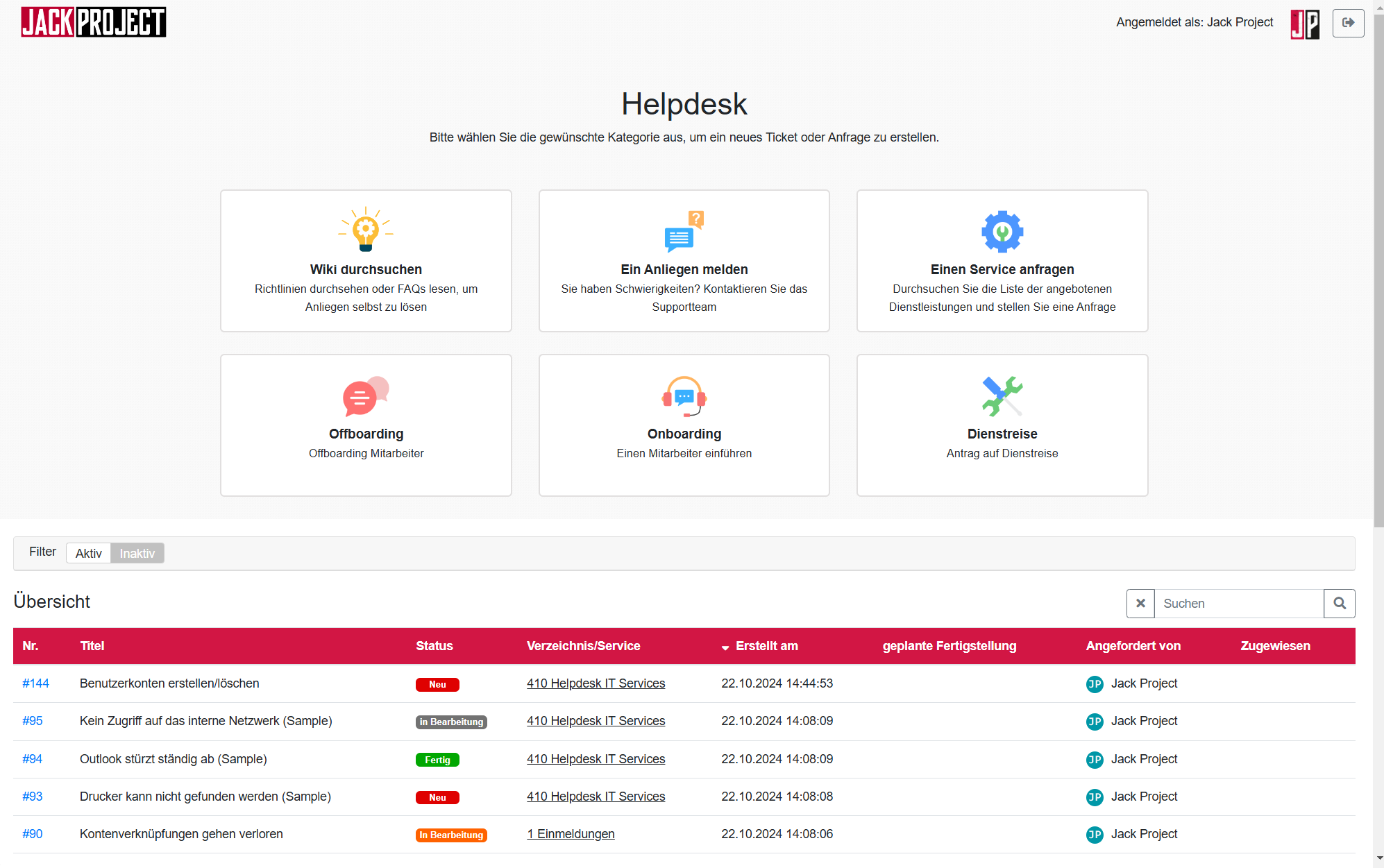1384x868 pixels.
Task: Click title Benutzerkonten erstellen/löschen
Action: 169,683
